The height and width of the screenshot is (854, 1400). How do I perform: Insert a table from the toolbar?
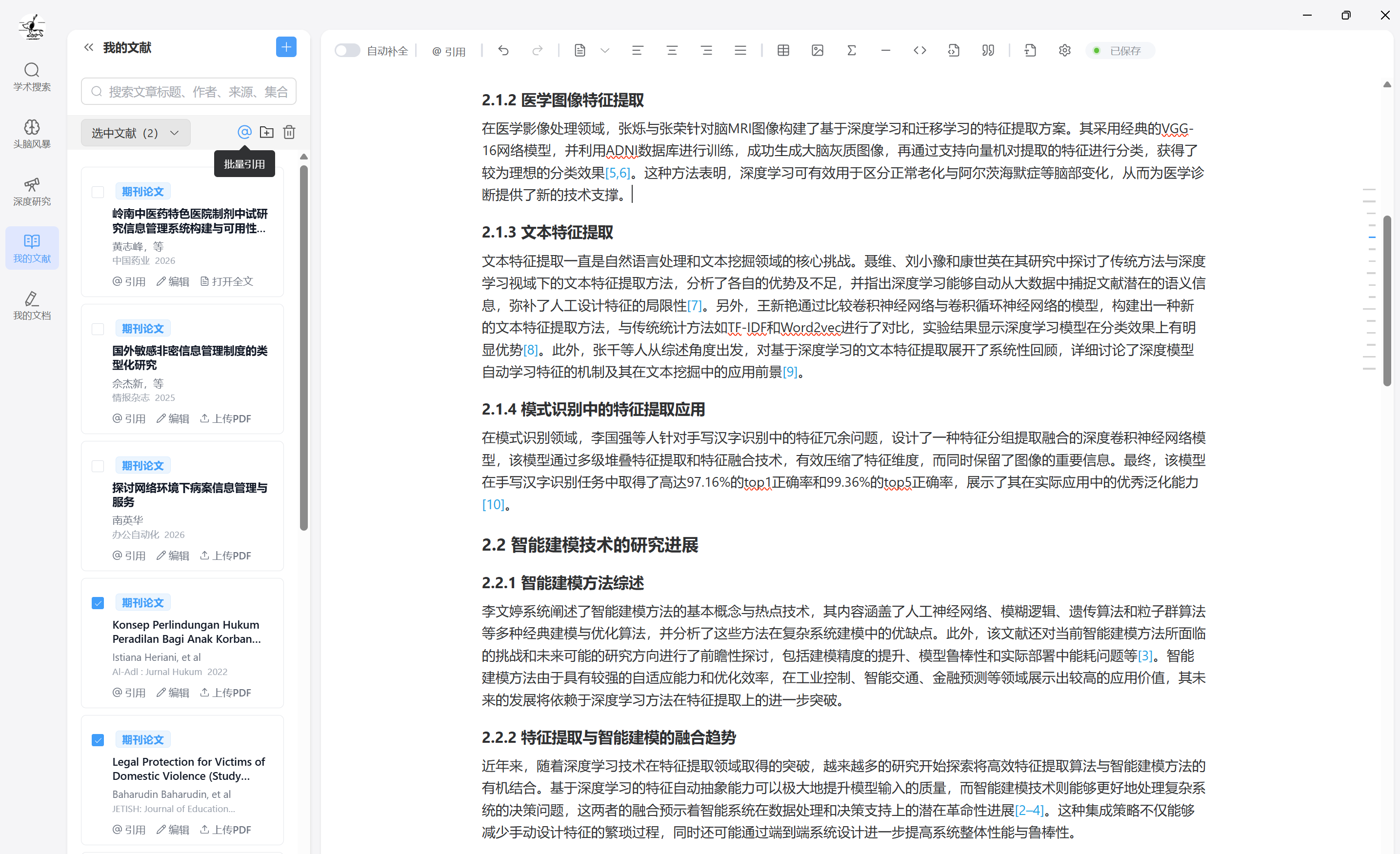[x=783, y=51]
